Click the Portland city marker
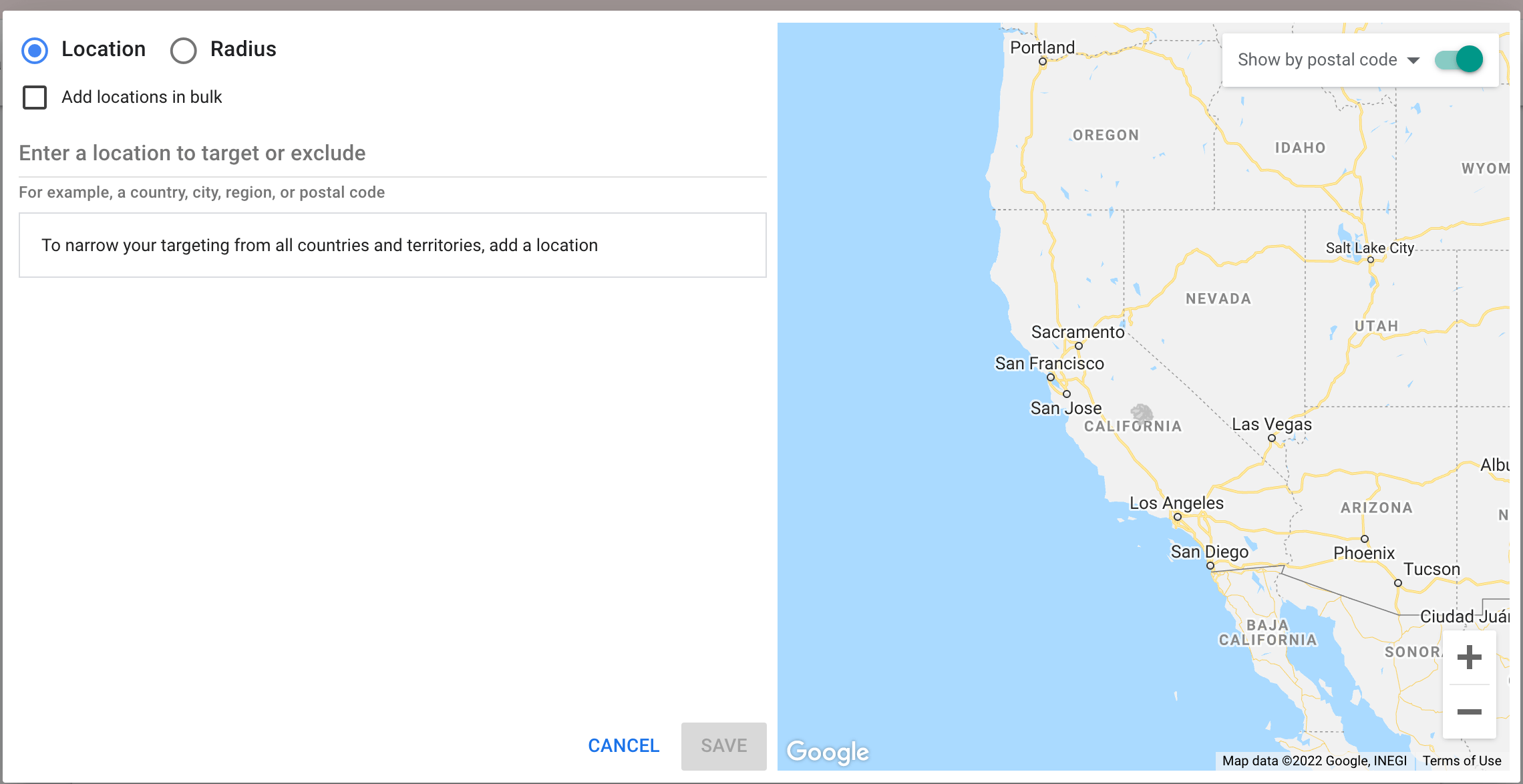The image size is (1523, 784). coord(1042,61)
